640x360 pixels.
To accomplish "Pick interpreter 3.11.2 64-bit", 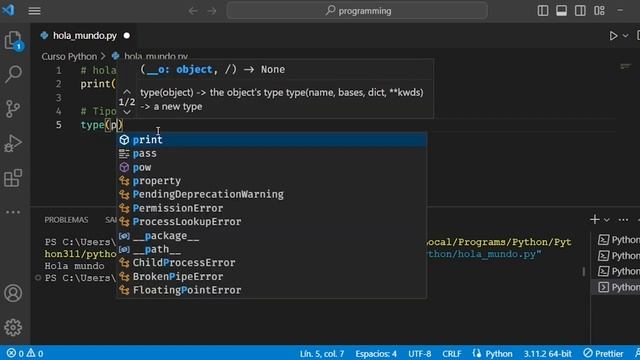I will (548, 353).
